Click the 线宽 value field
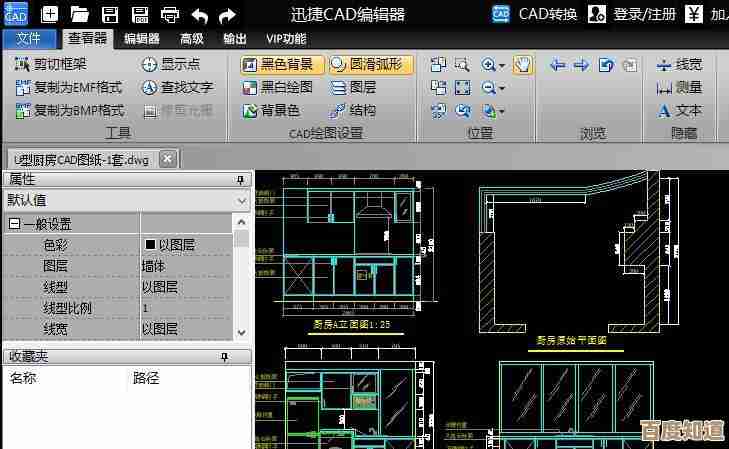This screenshot has height=449, width=729. [186, 329]
